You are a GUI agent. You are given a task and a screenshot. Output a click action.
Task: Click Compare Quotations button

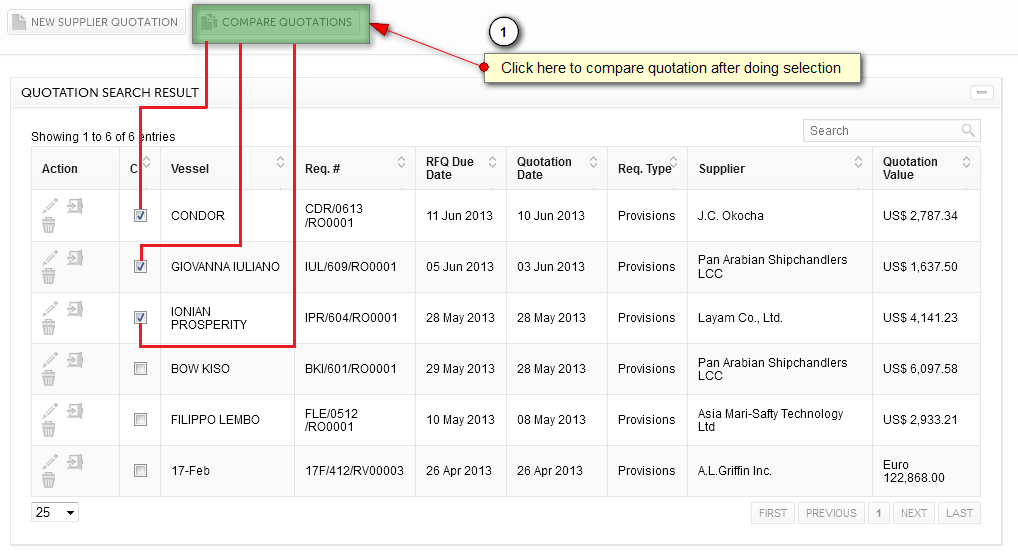[280, 23]
